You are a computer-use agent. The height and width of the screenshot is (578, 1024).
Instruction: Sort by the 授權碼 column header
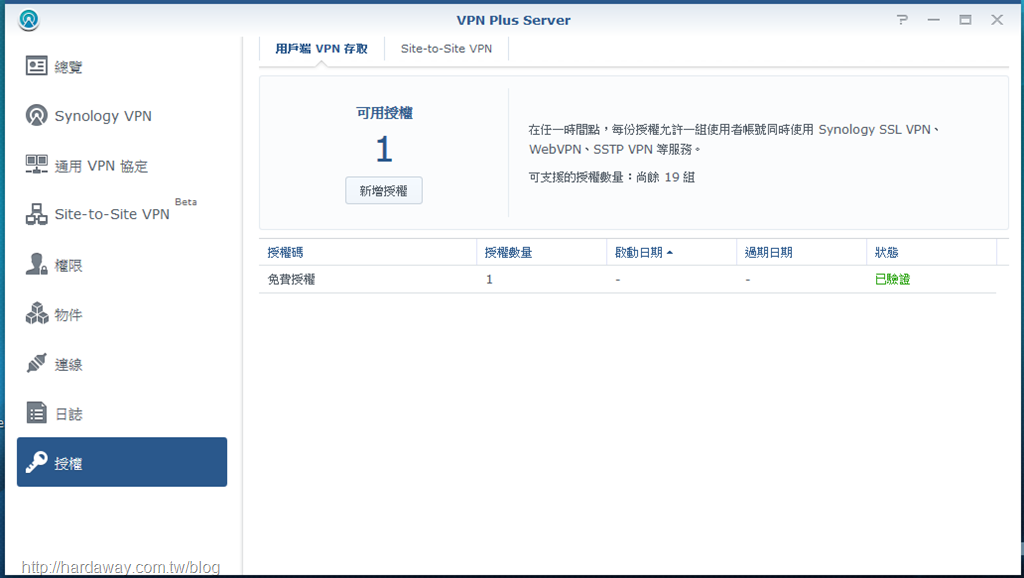point(368,252)
